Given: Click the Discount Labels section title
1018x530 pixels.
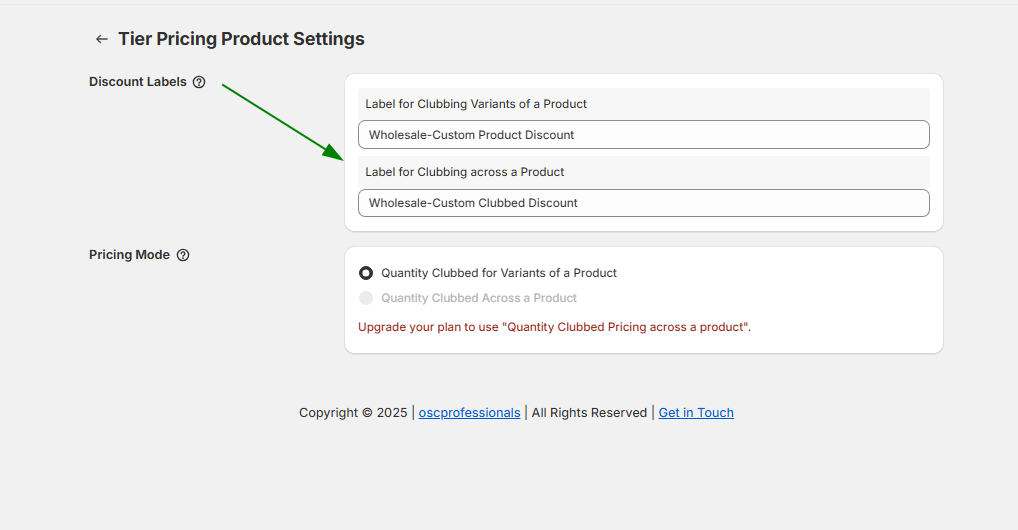Looking at the screenshot, I should point(138,82).
